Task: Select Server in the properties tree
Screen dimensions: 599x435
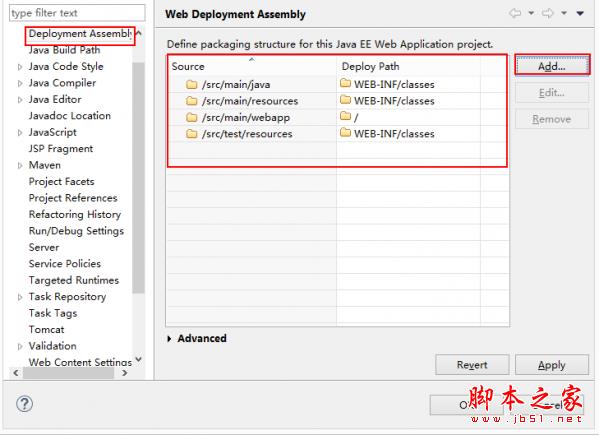Action: click(x=44, y=247)
